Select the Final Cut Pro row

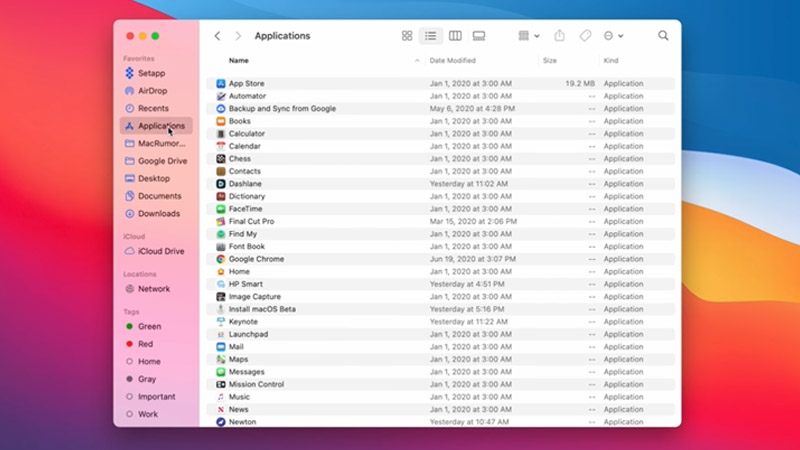click(x=251, y=221)
